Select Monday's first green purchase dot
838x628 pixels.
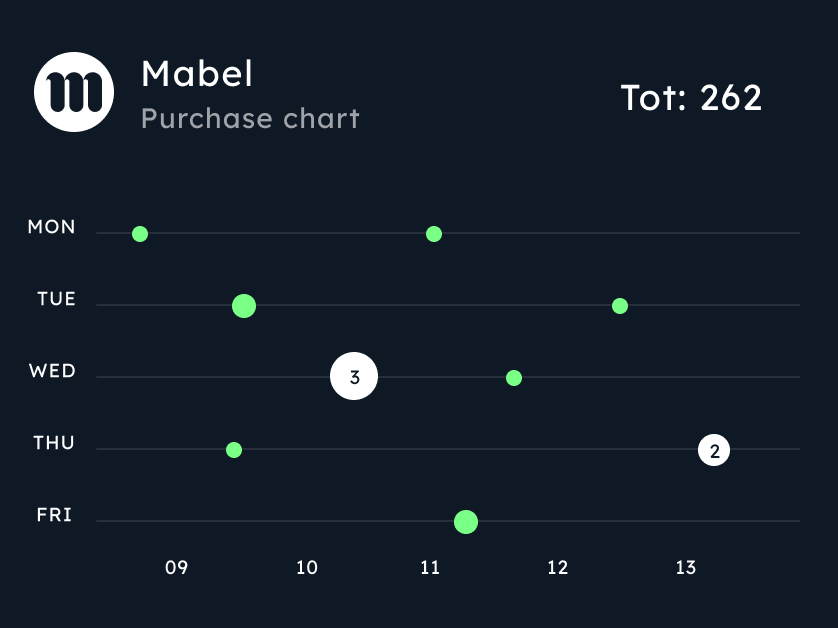[140, 234]
